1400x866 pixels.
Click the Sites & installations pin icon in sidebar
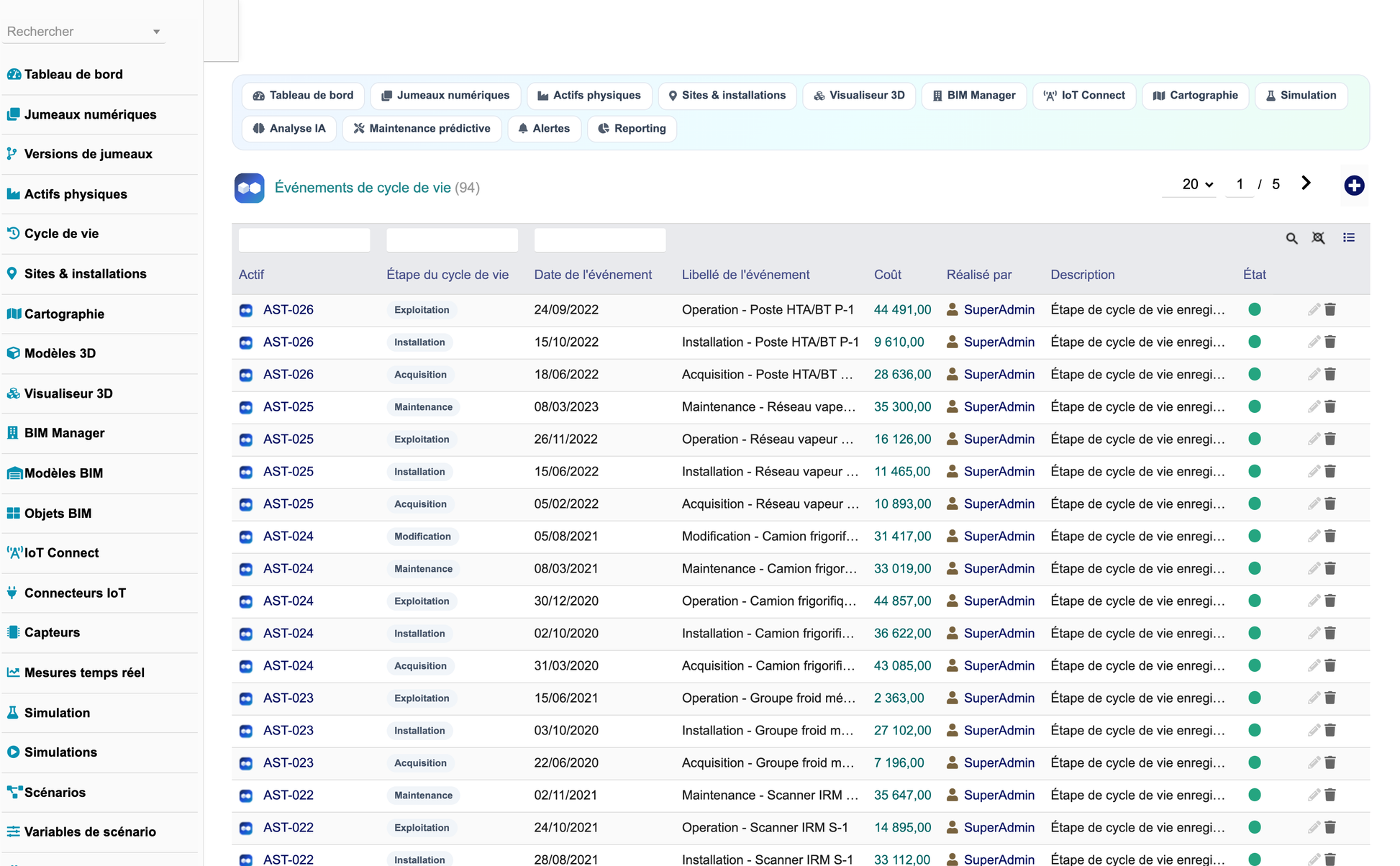(x=12, y=273)
